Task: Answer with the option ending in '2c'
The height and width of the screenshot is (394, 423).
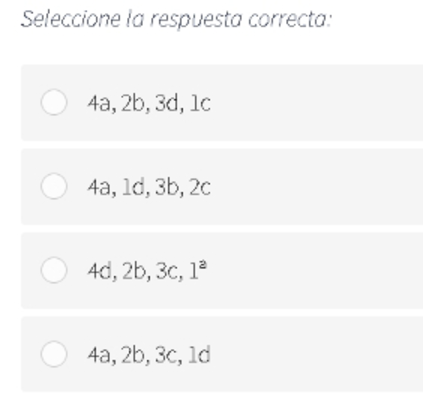Action: tap(54, 186)
